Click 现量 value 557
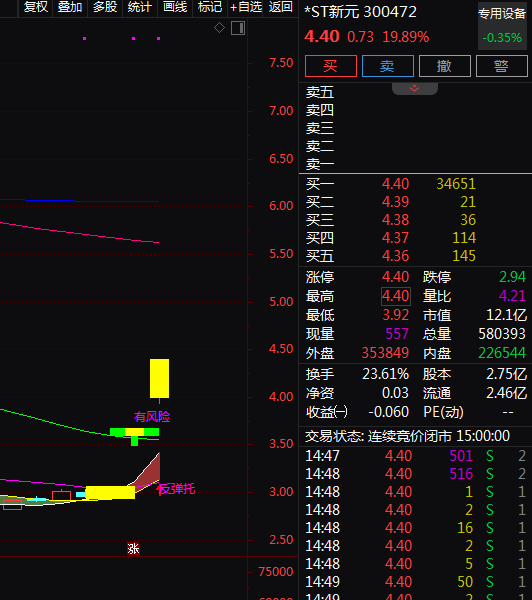Viewport: 532px width, 600px height. pos(397,334)
